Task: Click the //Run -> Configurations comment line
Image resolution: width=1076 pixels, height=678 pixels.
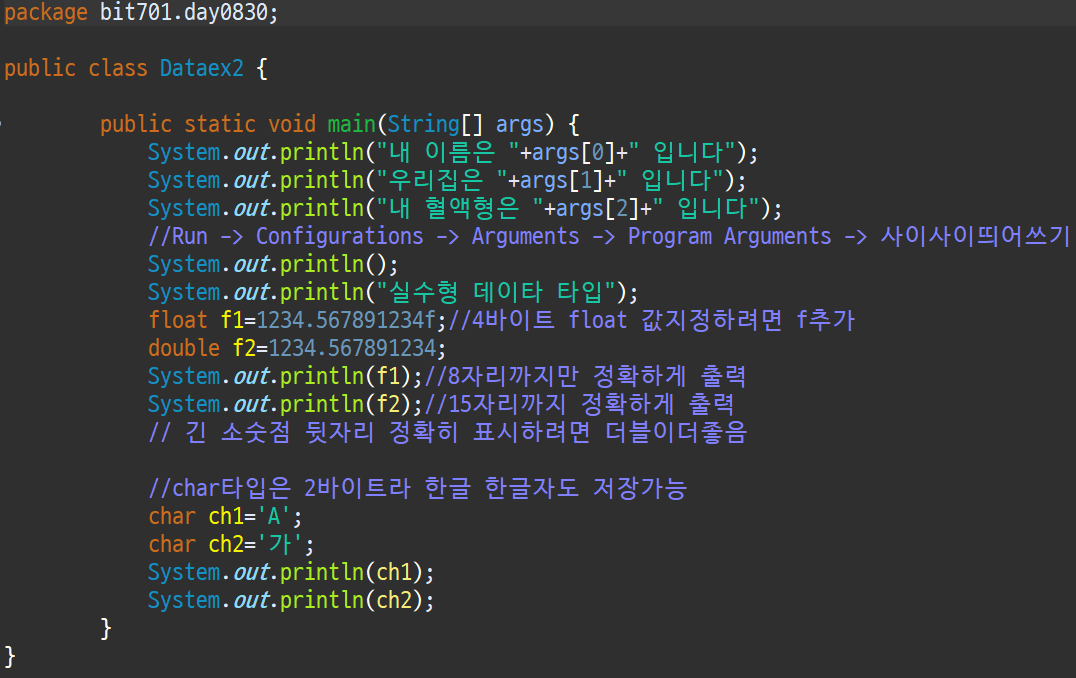Action: tap(609, 236)
